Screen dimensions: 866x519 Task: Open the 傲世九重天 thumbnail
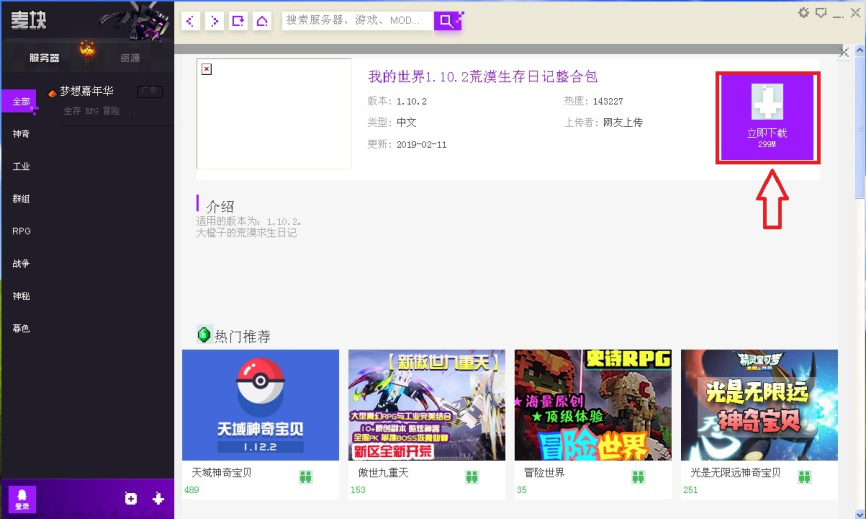click(x=426, y=405)
